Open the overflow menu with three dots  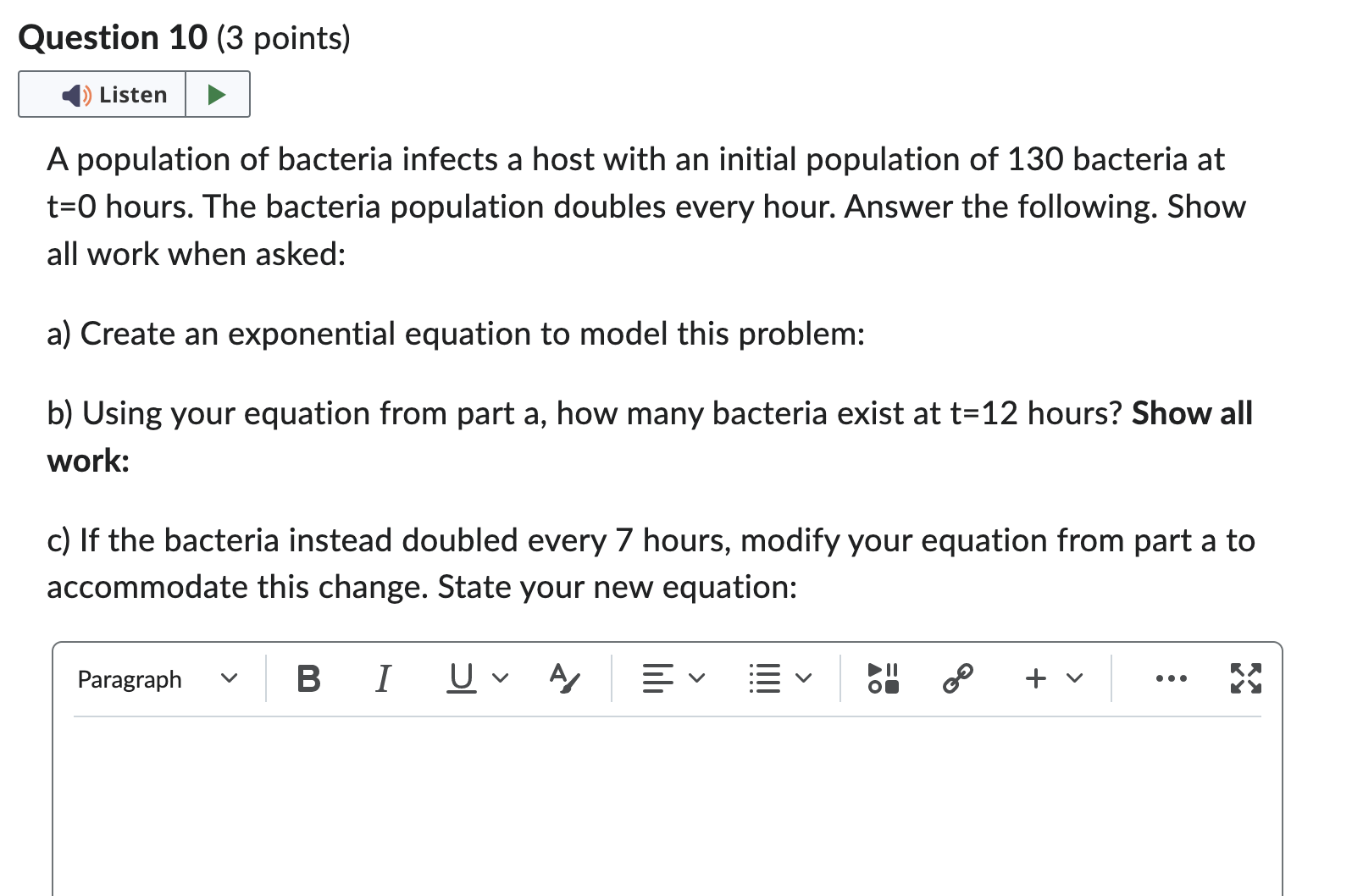point(1171,678)
